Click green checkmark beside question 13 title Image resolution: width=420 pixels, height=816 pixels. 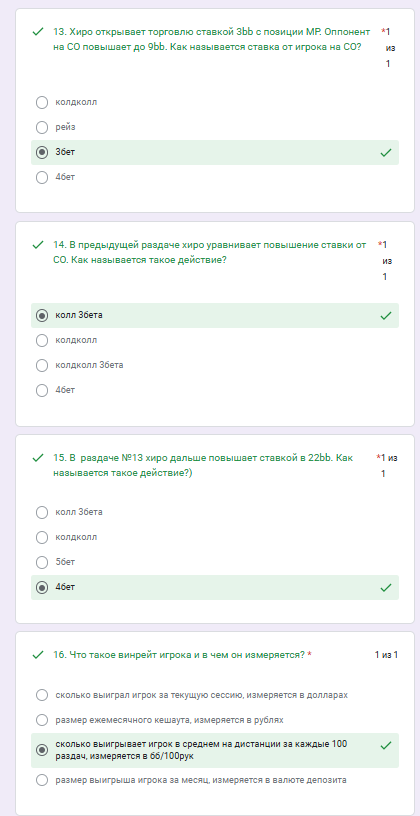click(x=38, y=32)
